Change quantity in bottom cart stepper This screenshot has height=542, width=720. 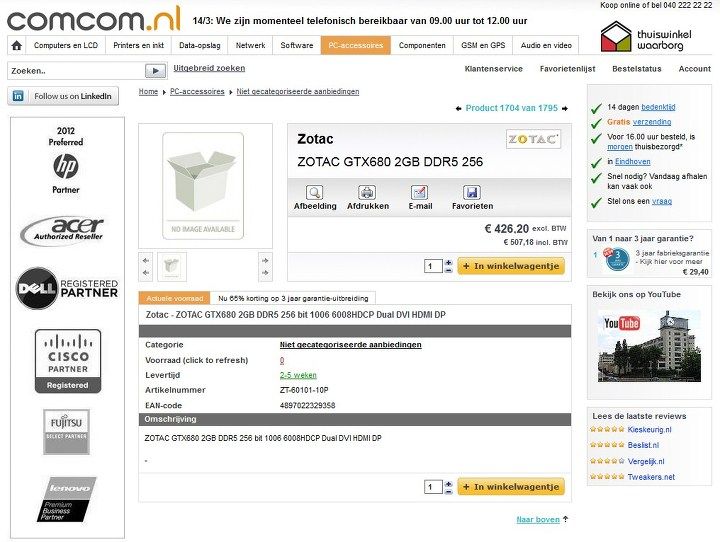coord(449,487)
